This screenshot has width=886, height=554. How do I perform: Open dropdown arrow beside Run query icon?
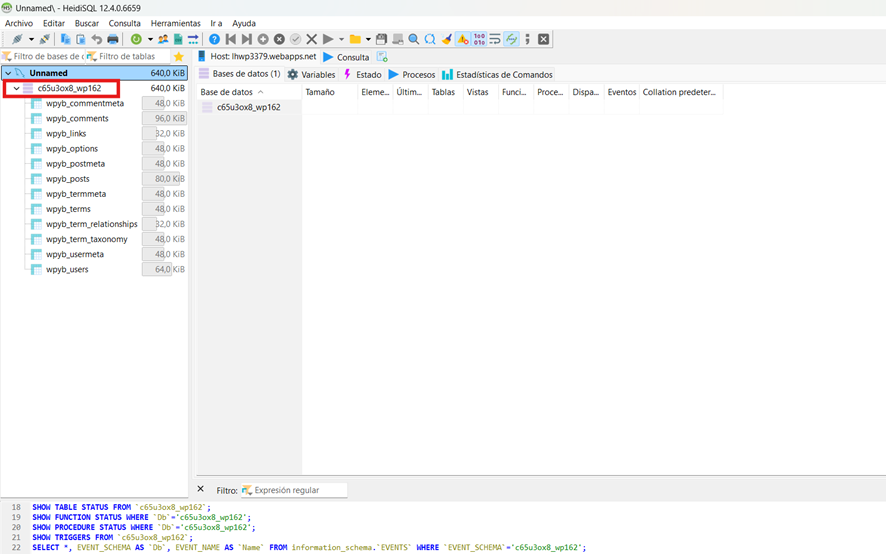pos(341,39)
